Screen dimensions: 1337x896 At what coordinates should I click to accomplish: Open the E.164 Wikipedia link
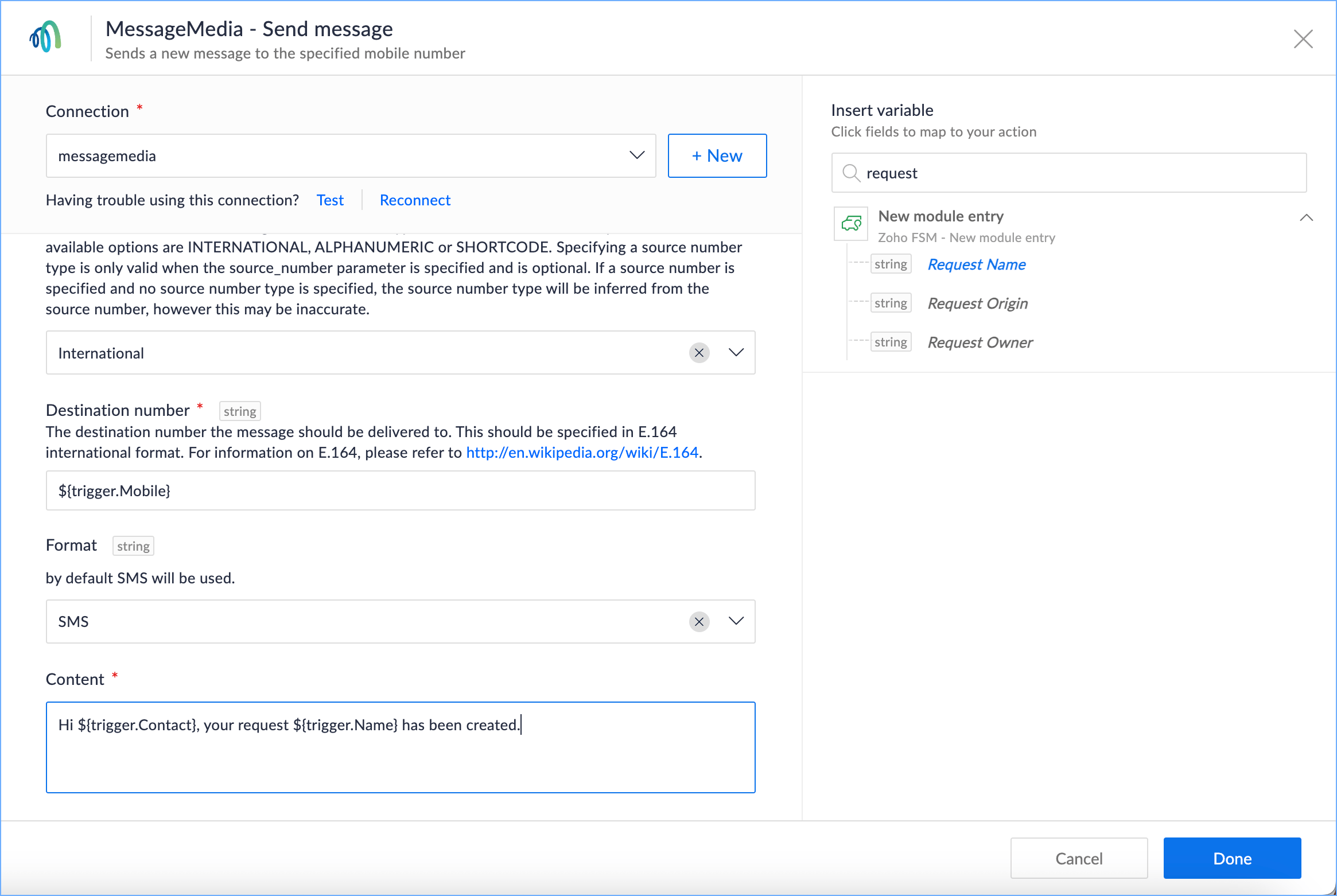(582, 453)
